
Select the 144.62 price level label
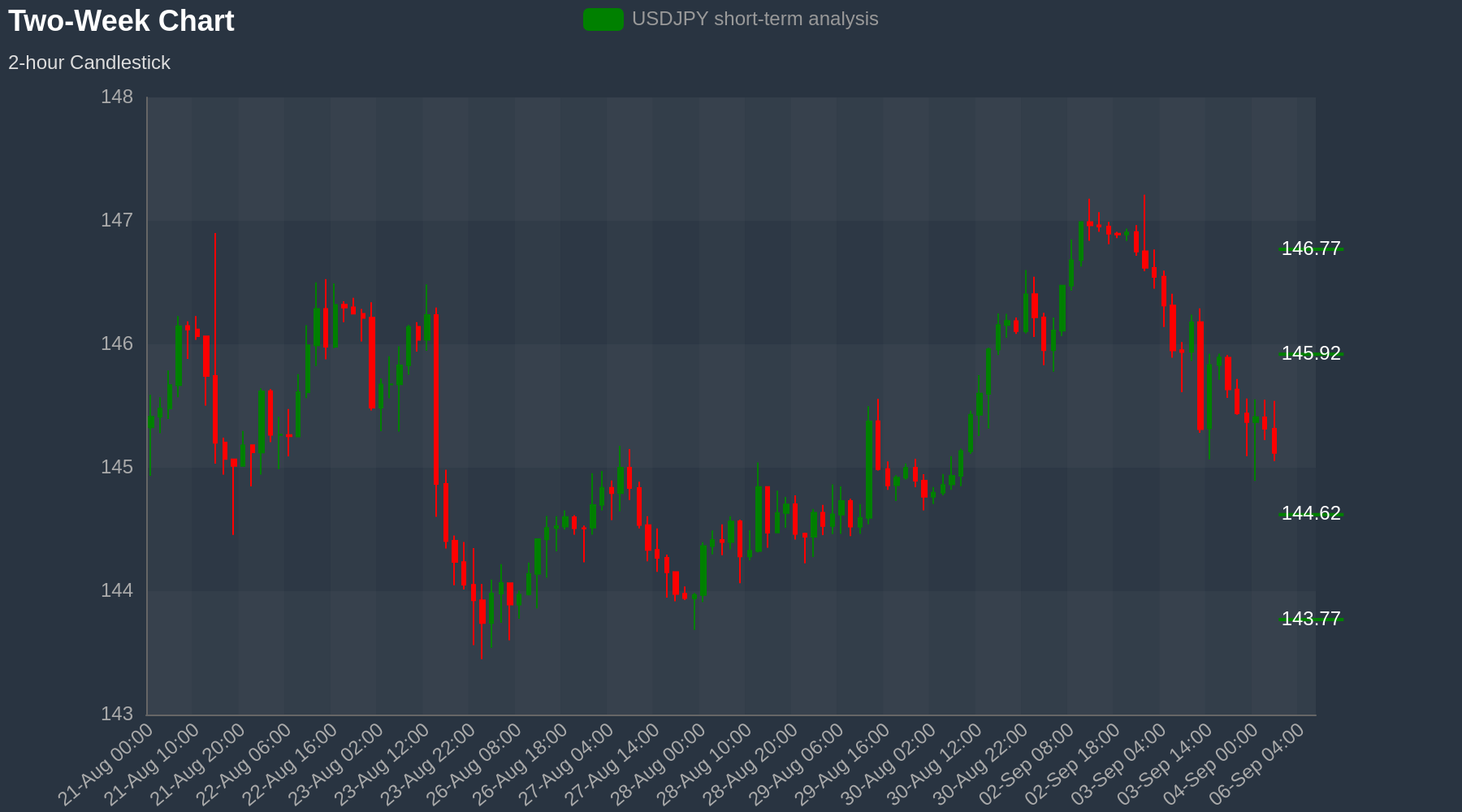coord(1311,513)
